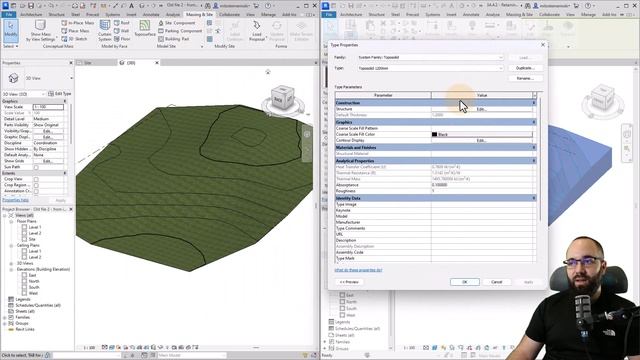Create a Building Pad
Screen dimensions: 640x360
[173, 39]
